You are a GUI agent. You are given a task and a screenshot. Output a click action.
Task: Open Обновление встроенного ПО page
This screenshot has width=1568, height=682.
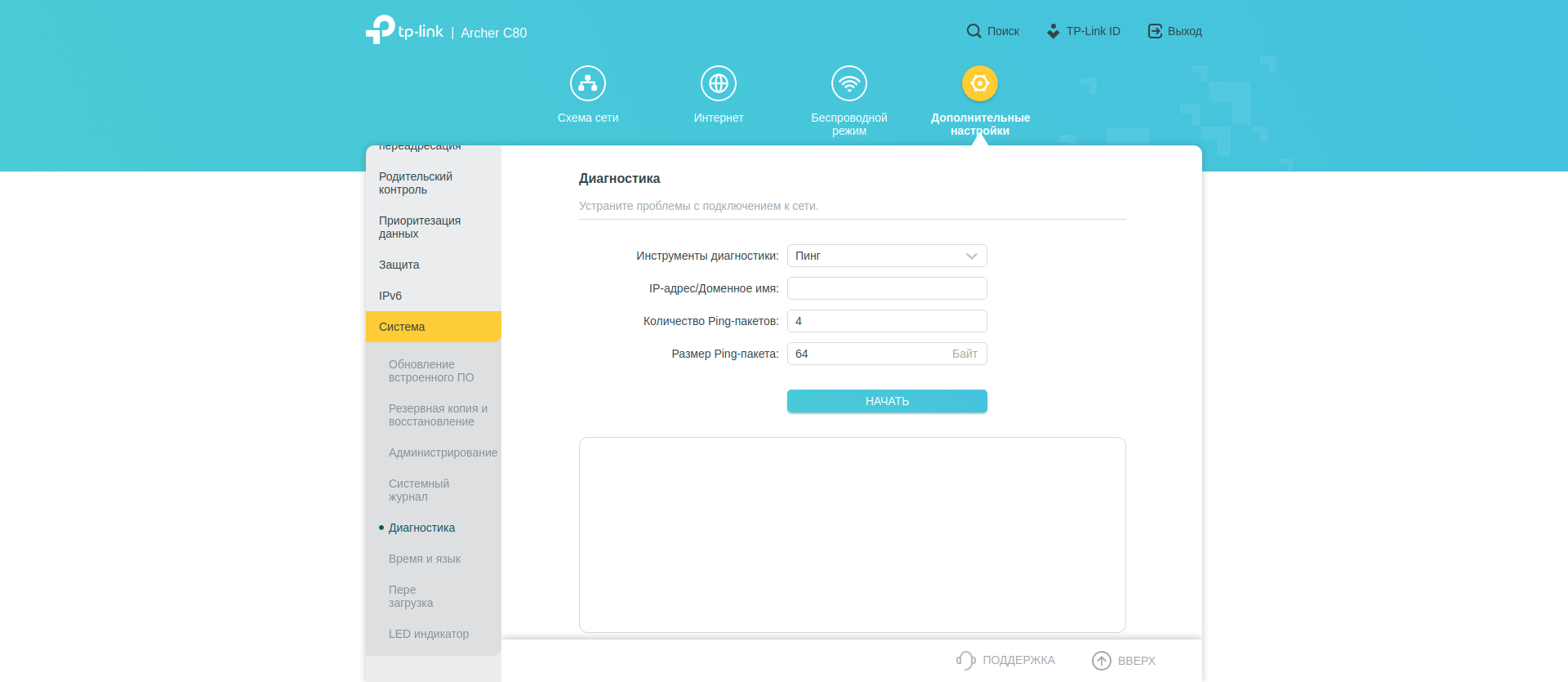tap(431, 371)
